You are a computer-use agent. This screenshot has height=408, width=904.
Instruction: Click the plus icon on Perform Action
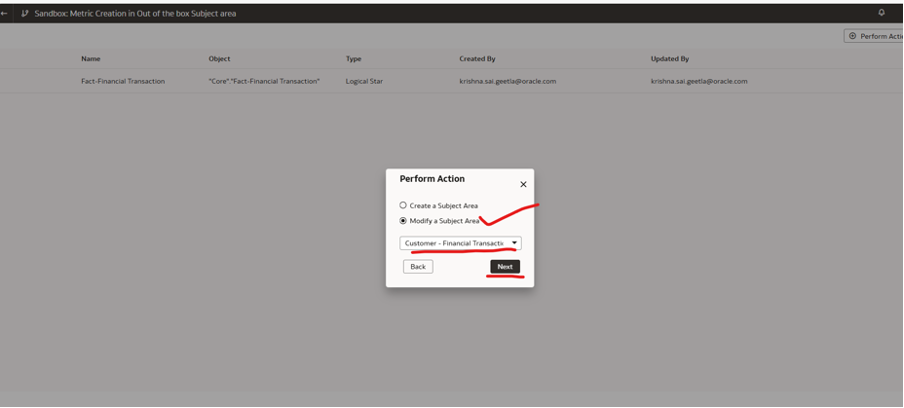pyautogui.click(x=852, y=36)
